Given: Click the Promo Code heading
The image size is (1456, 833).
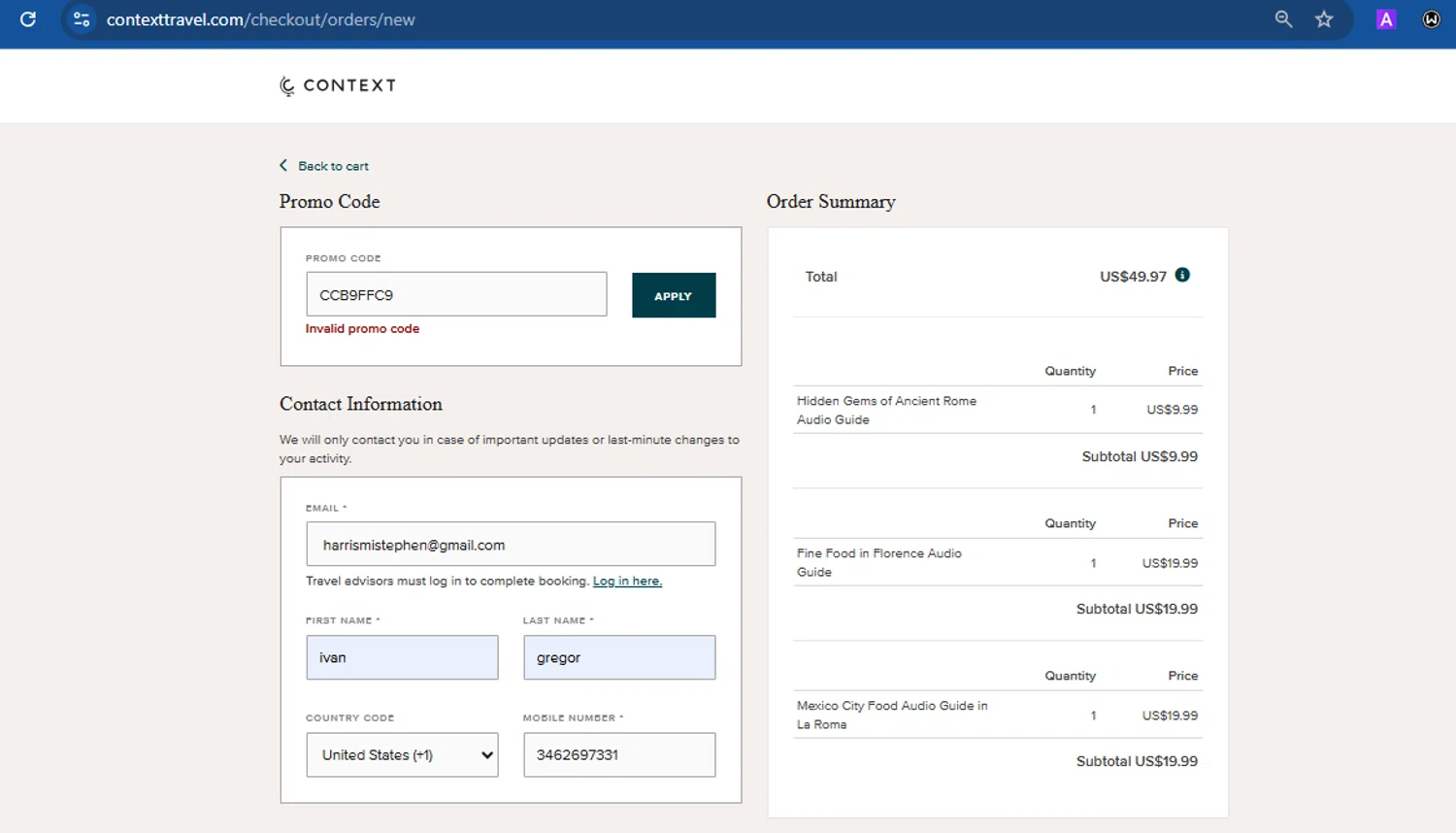Looking at the screenshot, I should 330,202.
